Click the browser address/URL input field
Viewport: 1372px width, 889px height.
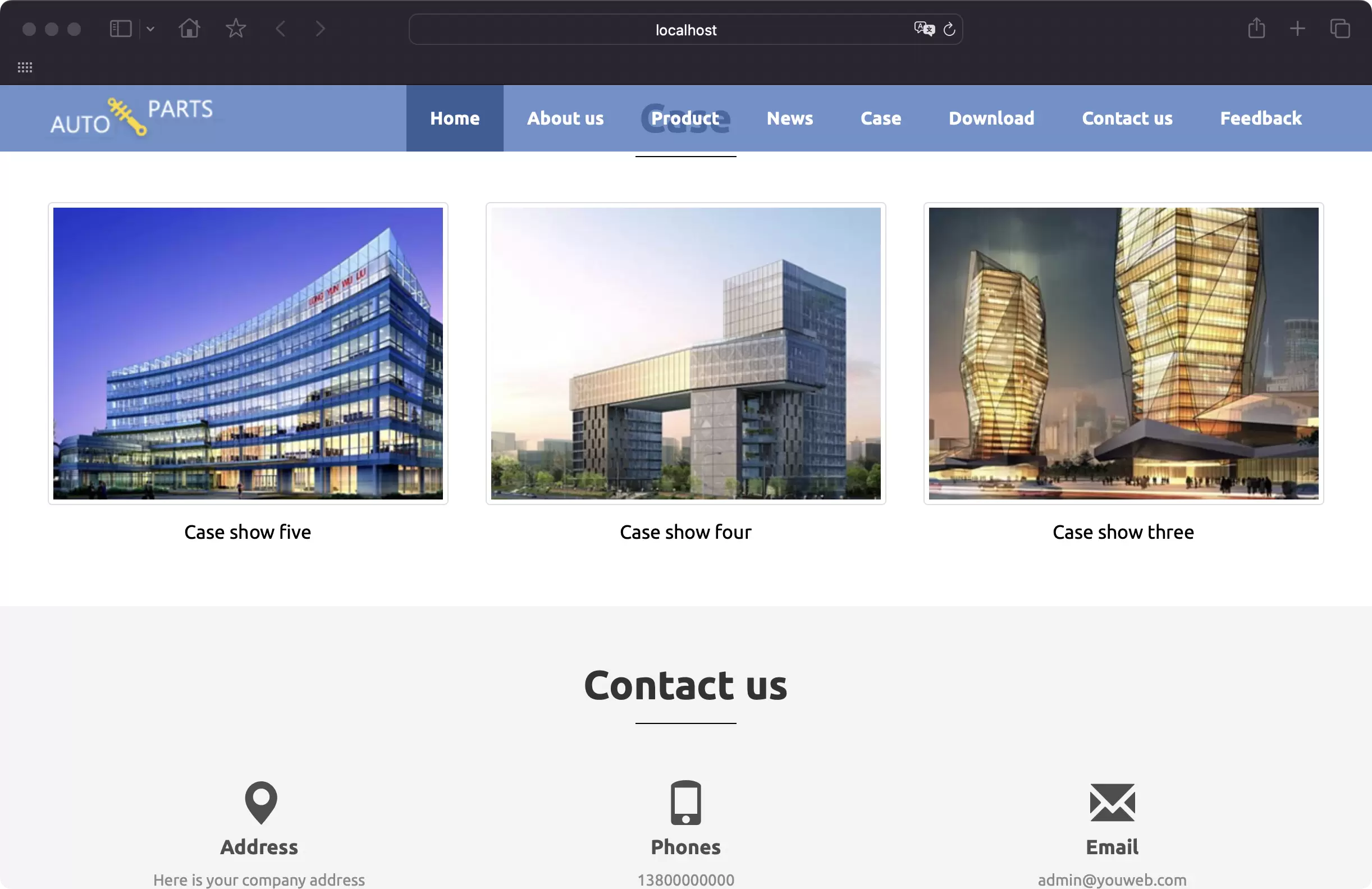coord(686,29)
